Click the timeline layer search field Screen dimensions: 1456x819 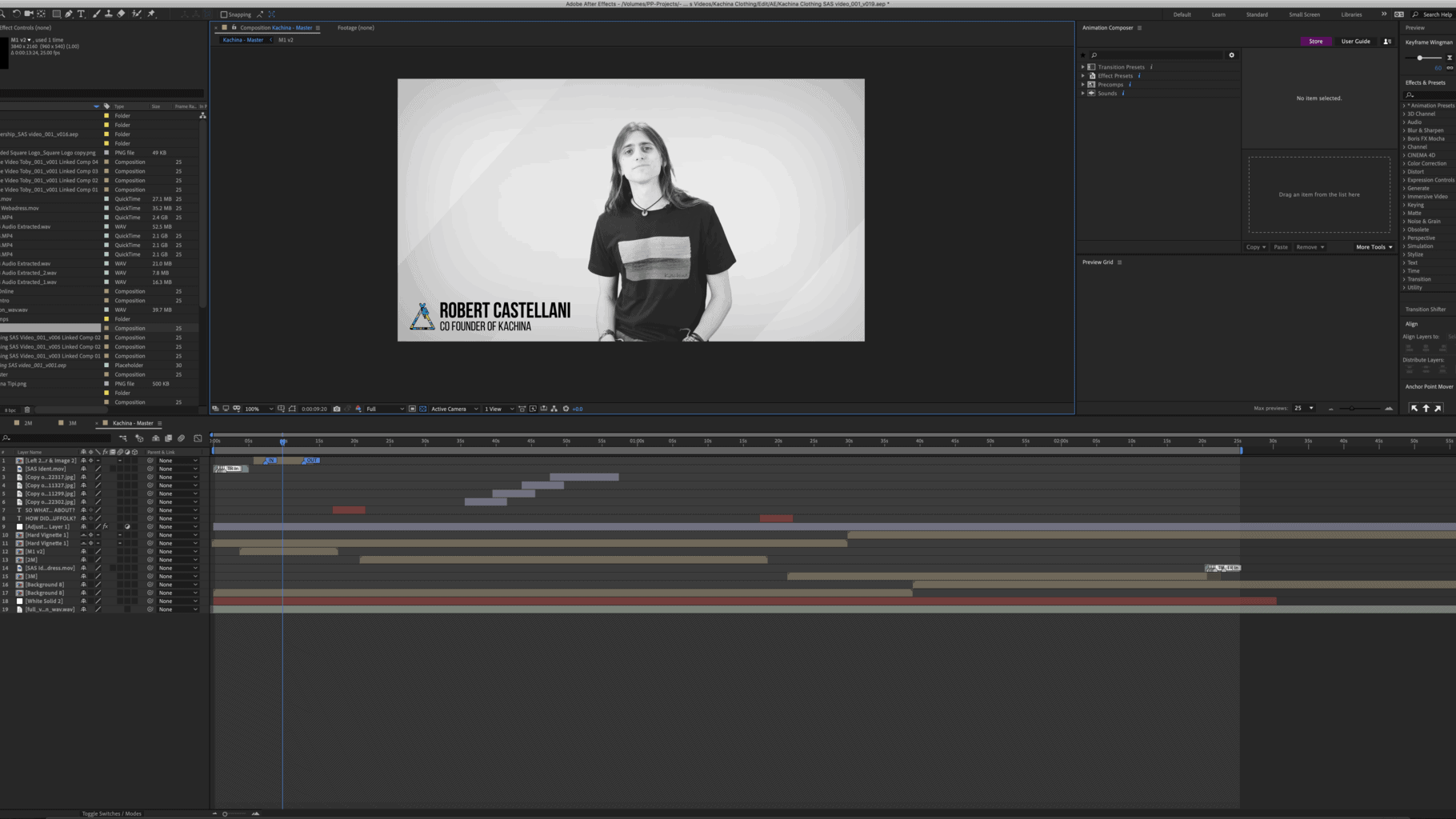(x=58, y=438)
